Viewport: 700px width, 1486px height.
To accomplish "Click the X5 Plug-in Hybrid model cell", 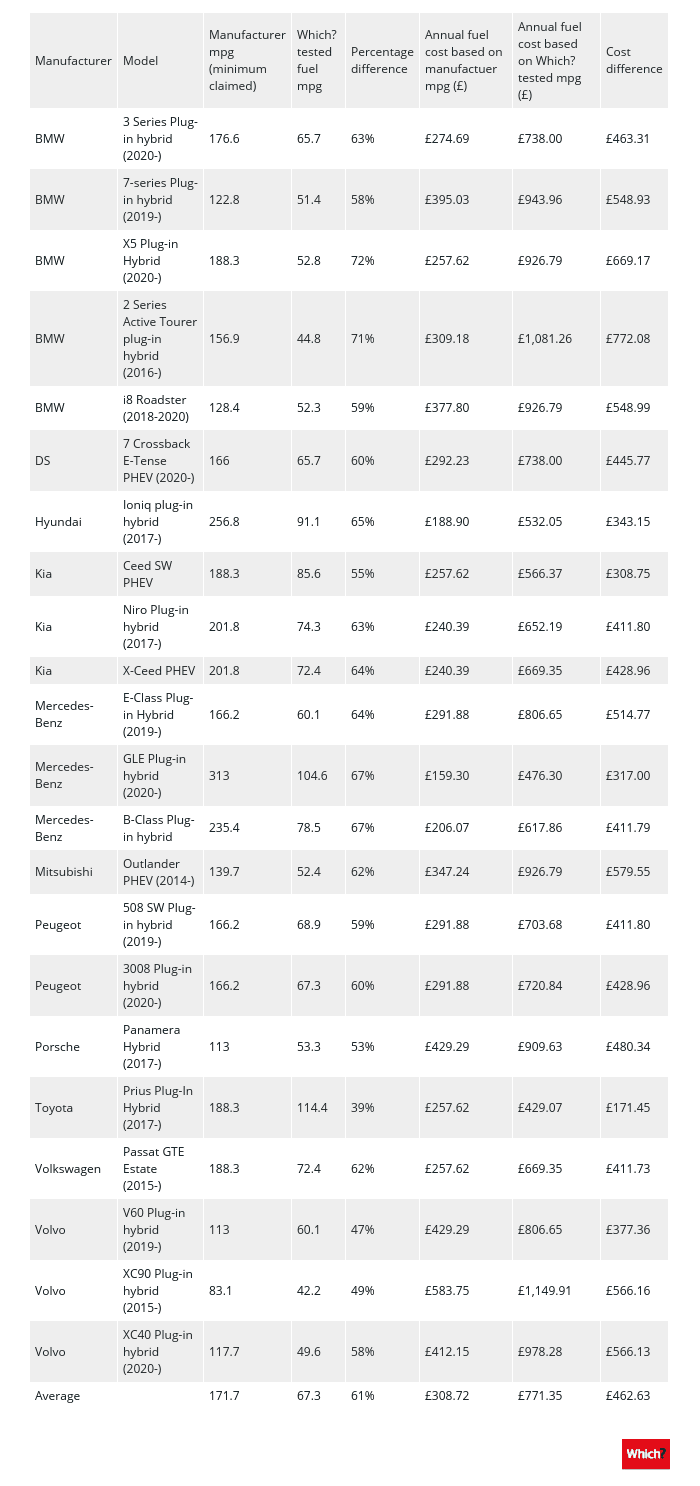I will [x=159, y=261].
